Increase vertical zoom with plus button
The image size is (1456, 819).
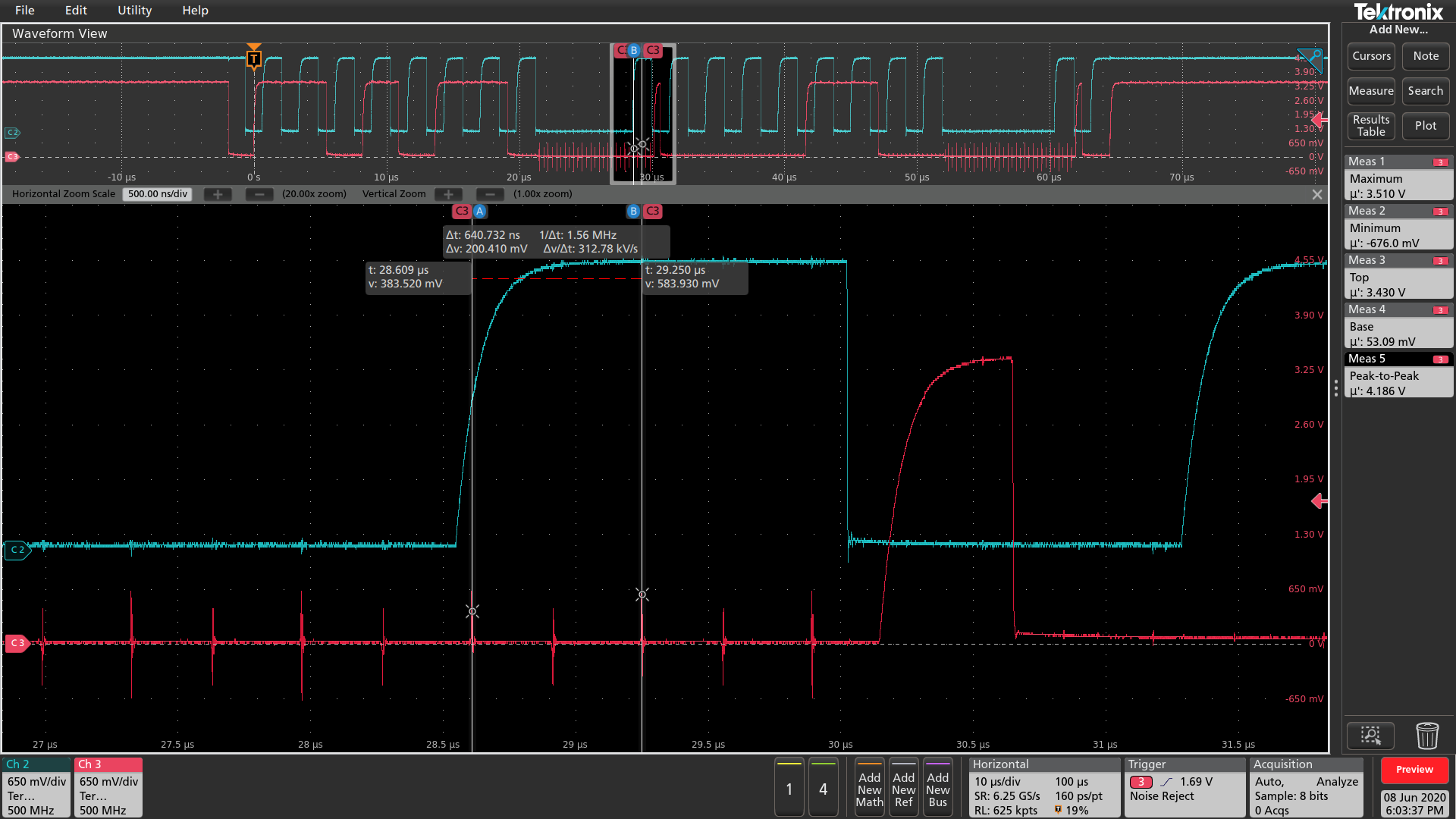pos(448,194)
